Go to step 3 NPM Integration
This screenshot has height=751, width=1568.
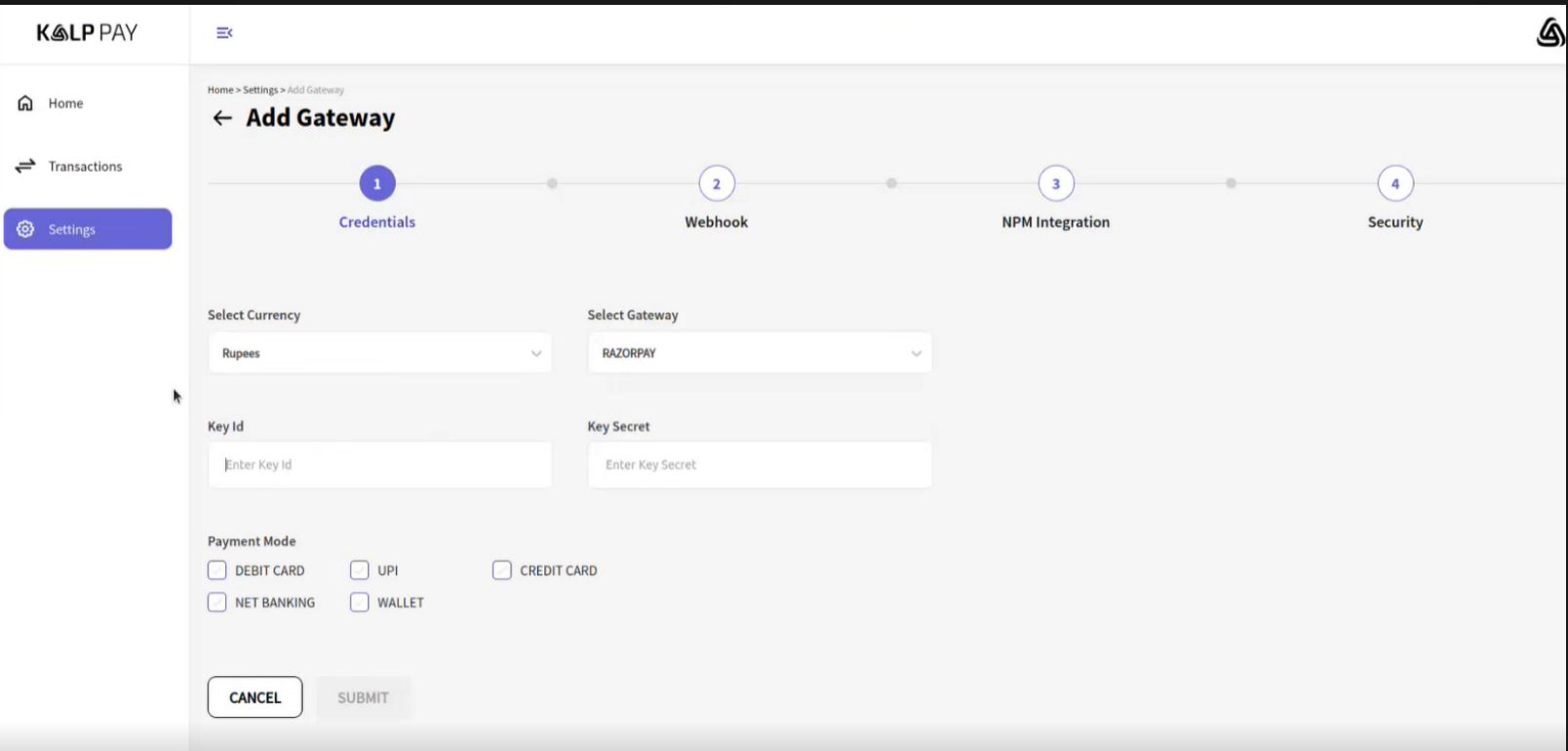pyautogui.click(x=1055, y=183)
